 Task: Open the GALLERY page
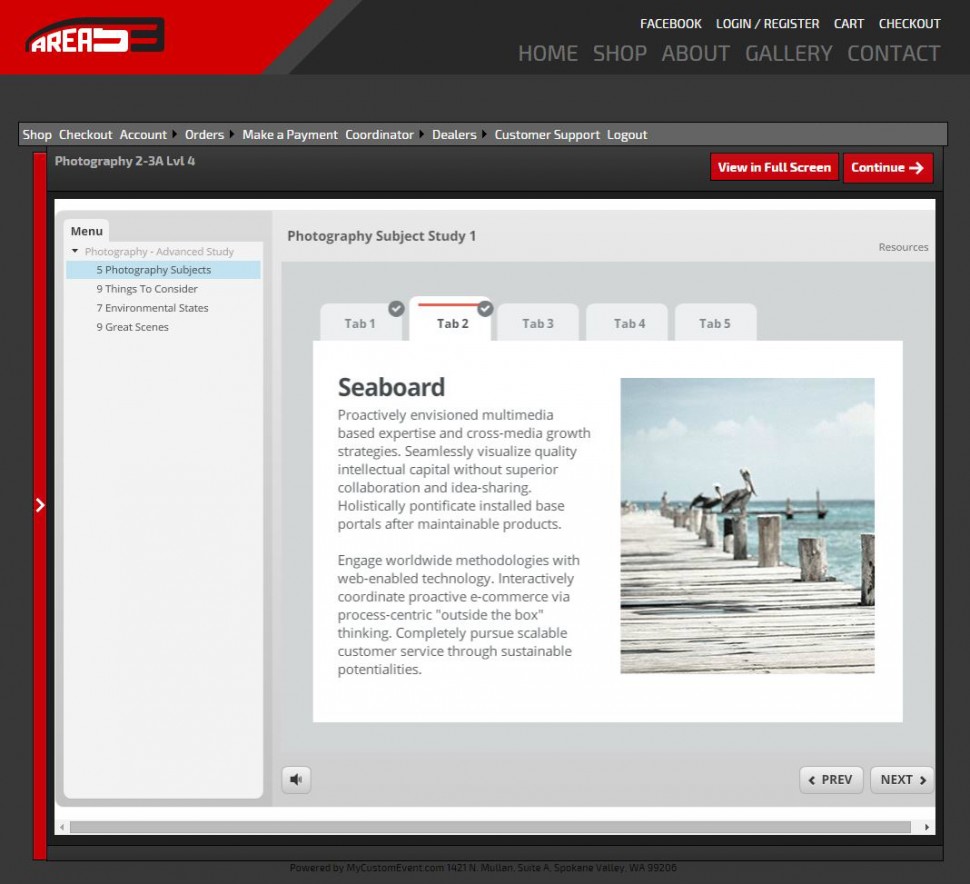(788, 53)
